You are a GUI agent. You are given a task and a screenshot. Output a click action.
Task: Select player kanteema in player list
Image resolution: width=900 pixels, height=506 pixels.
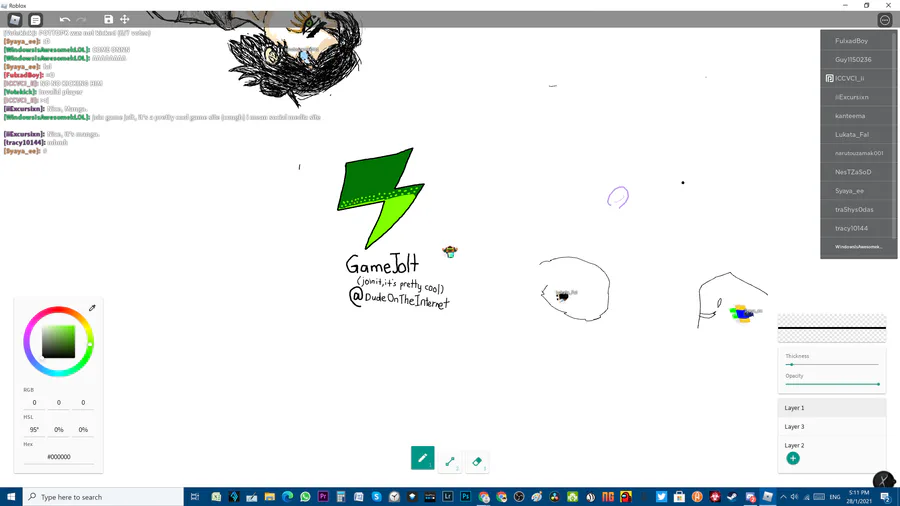(x=858, y=116)
